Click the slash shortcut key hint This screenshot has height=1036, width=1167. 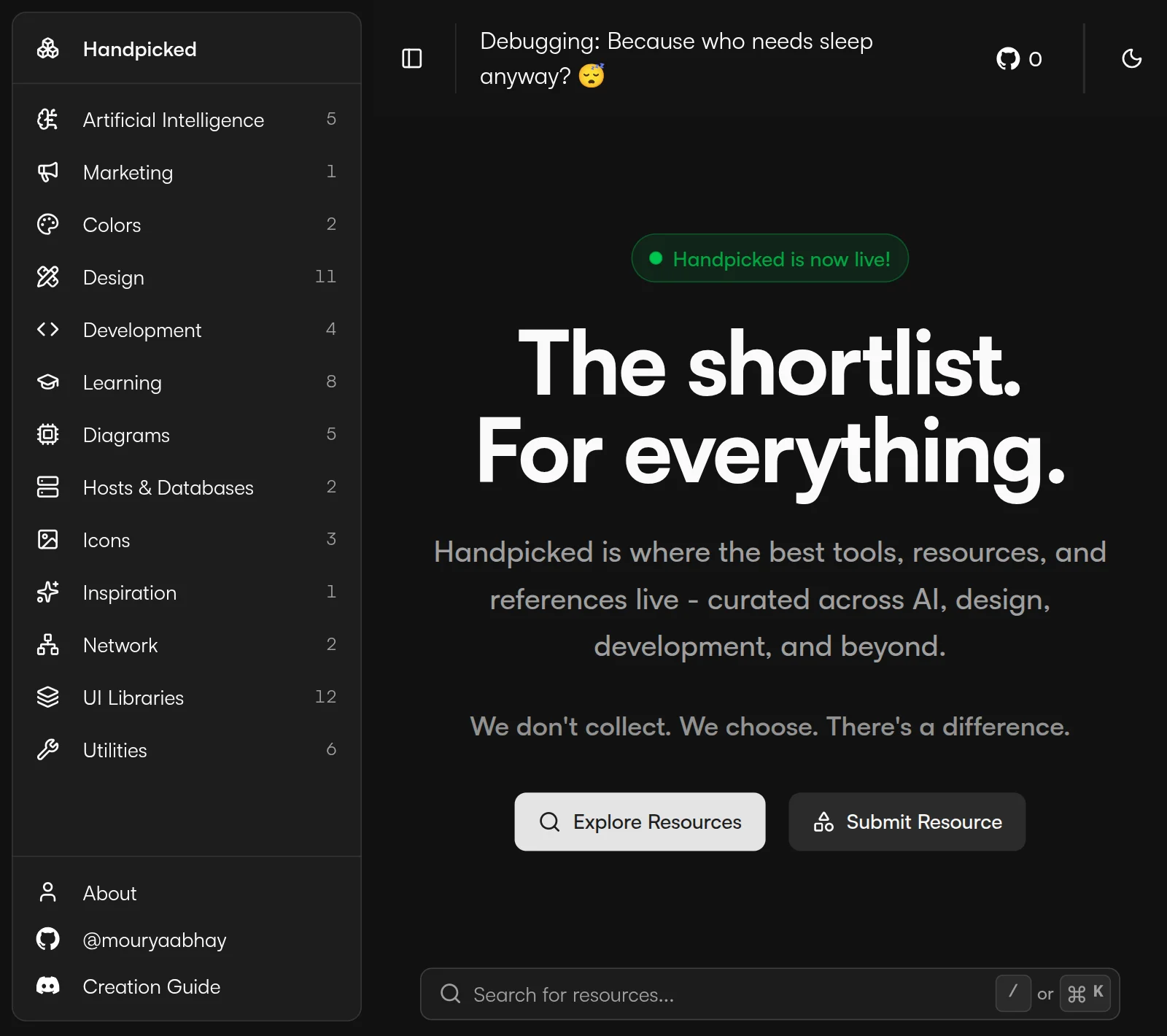tap(1013, 993)
